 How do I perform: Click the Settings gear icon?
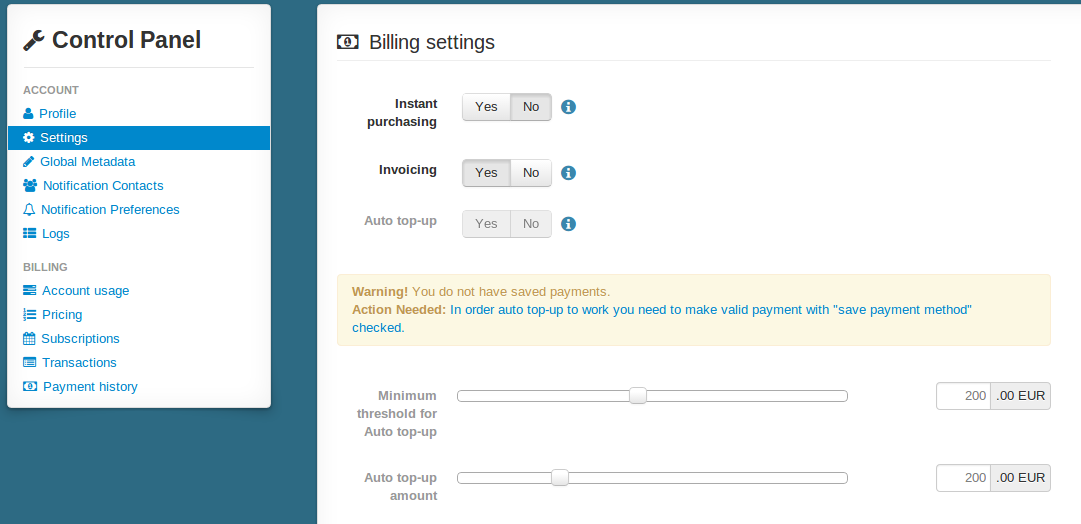pyautogui.click(x=28, y=138)
